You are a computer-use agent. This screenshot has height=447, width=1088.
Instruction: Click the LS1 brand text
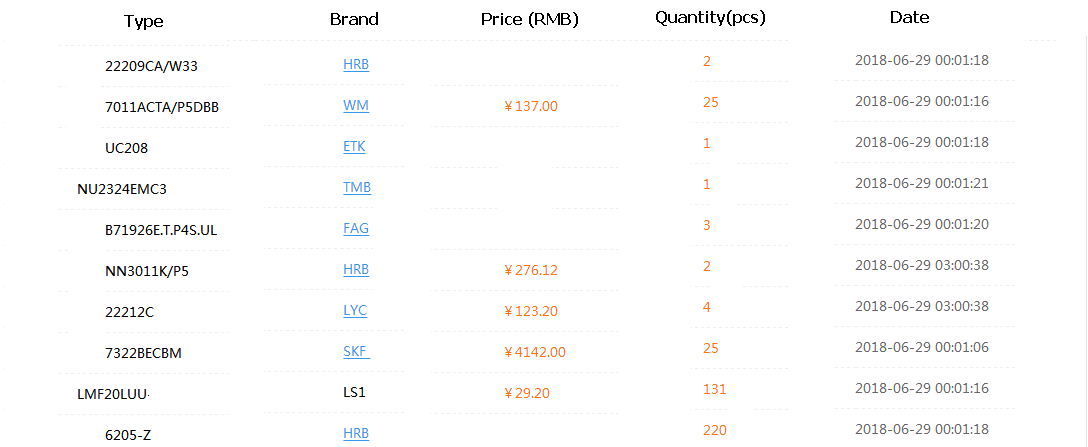354,392
